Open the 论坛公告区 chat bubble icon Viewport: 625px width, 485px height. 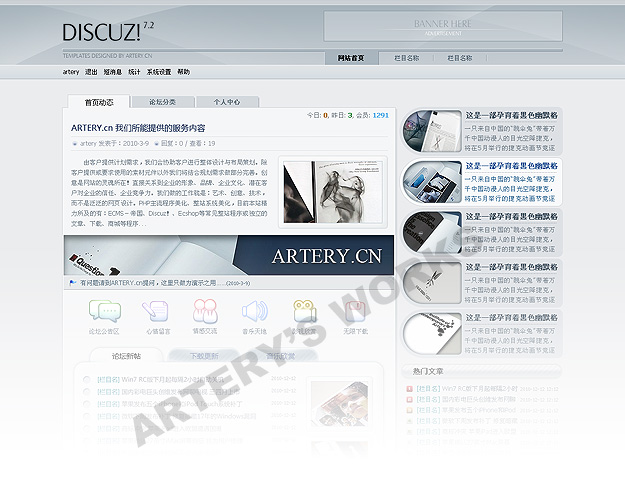(x=104, y=311)
